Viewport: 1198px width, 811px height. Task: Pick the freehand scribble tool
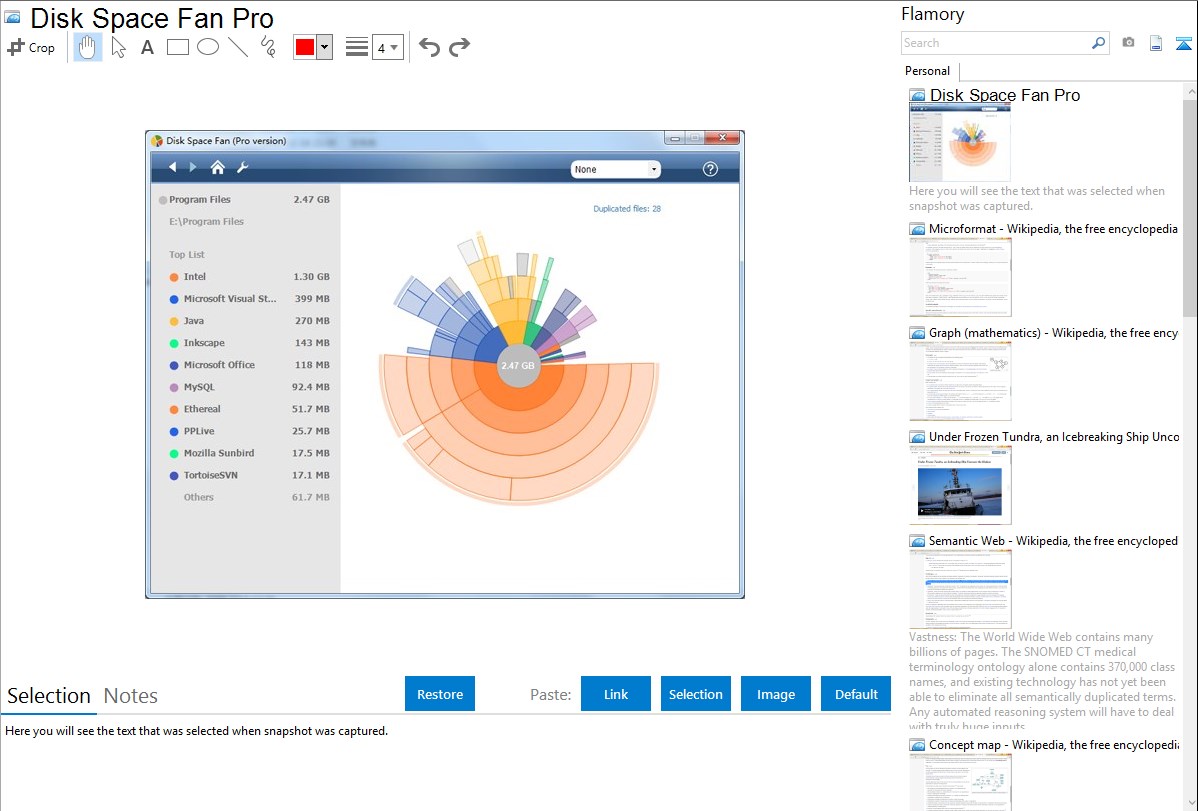268,47
